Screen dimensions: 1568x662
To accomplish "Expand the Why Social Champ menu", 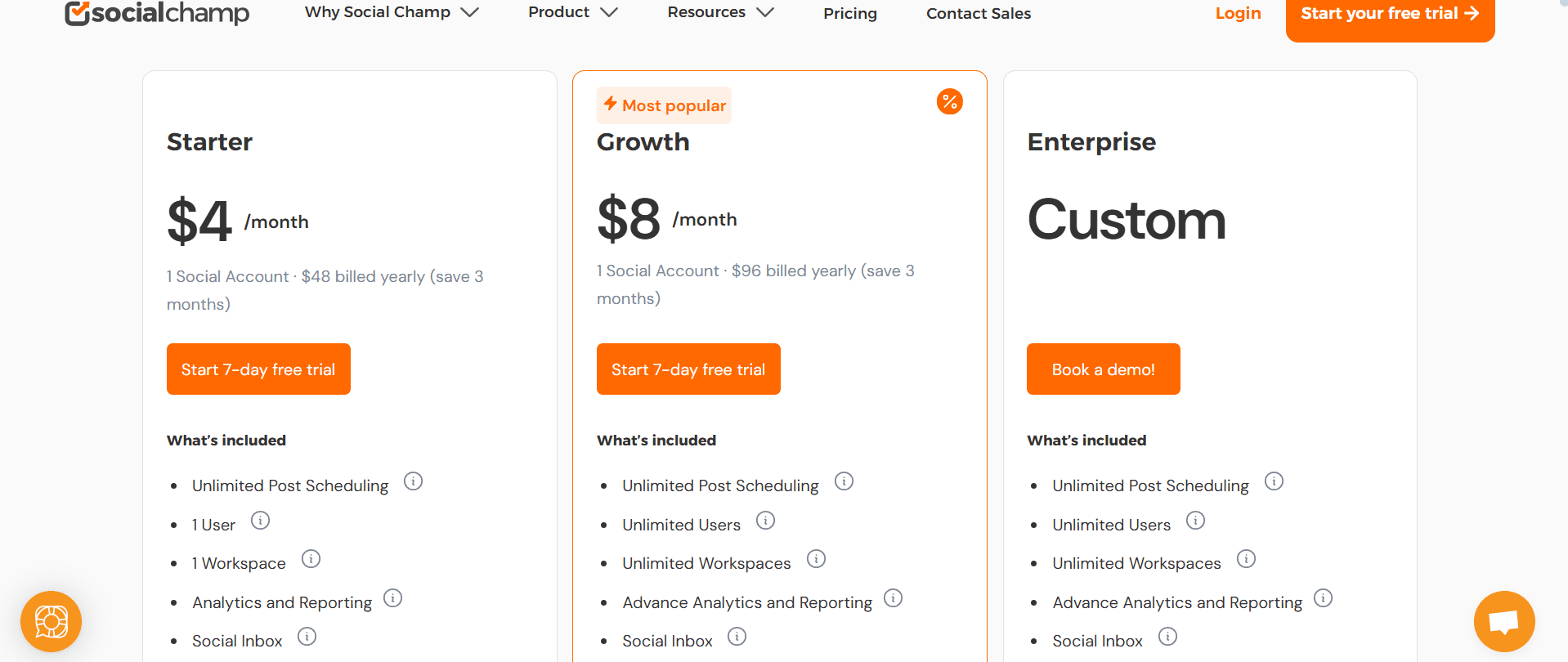I will 391,12.
